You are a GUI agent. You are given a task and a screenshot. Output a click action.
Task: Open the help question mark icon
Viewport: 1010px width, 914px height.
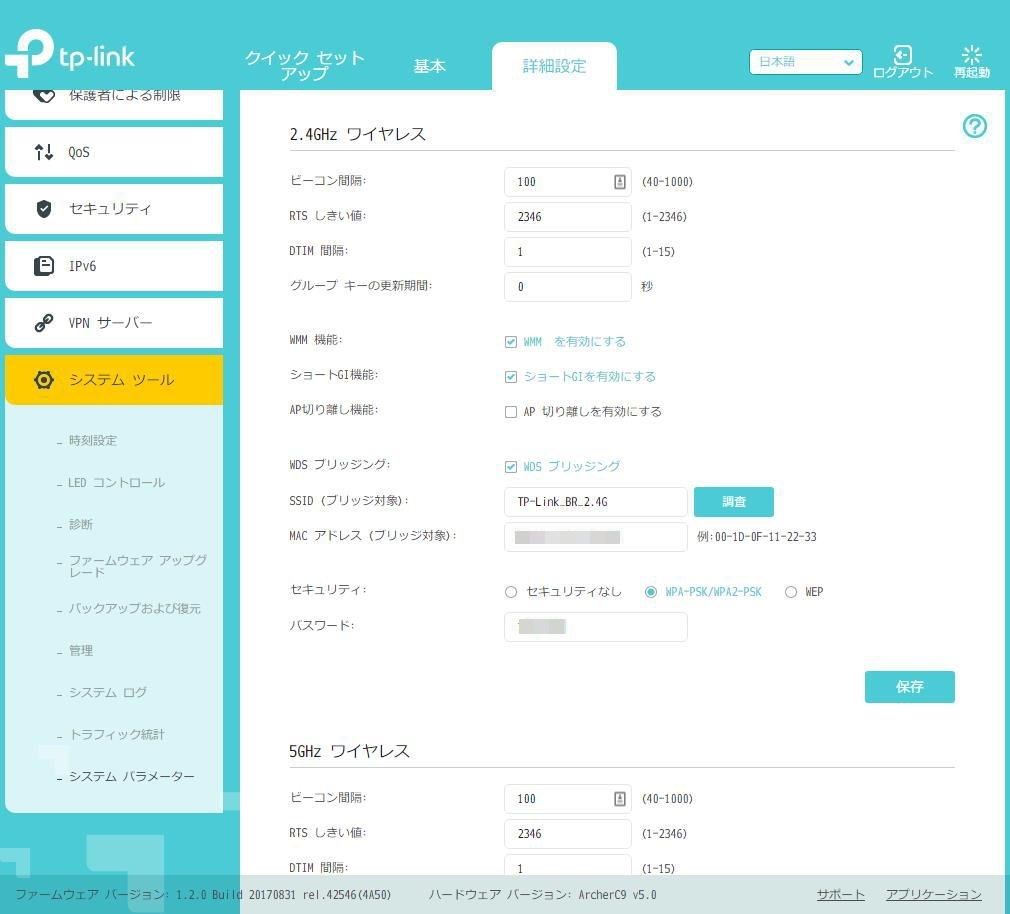(974, 127)
